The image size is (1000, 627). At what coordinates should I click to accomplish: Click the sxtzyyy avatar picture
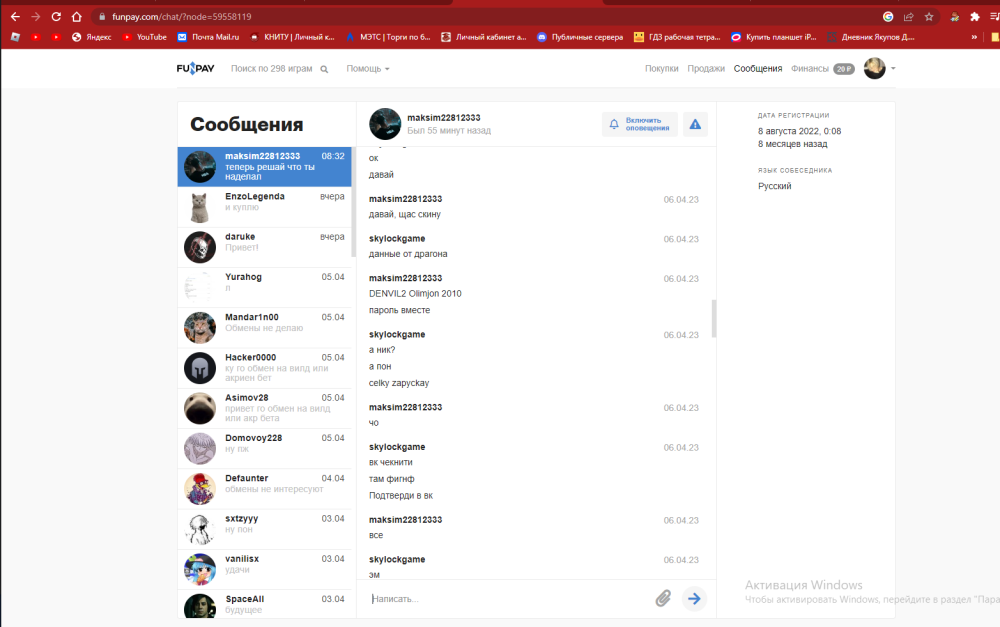tap(200, 529)
